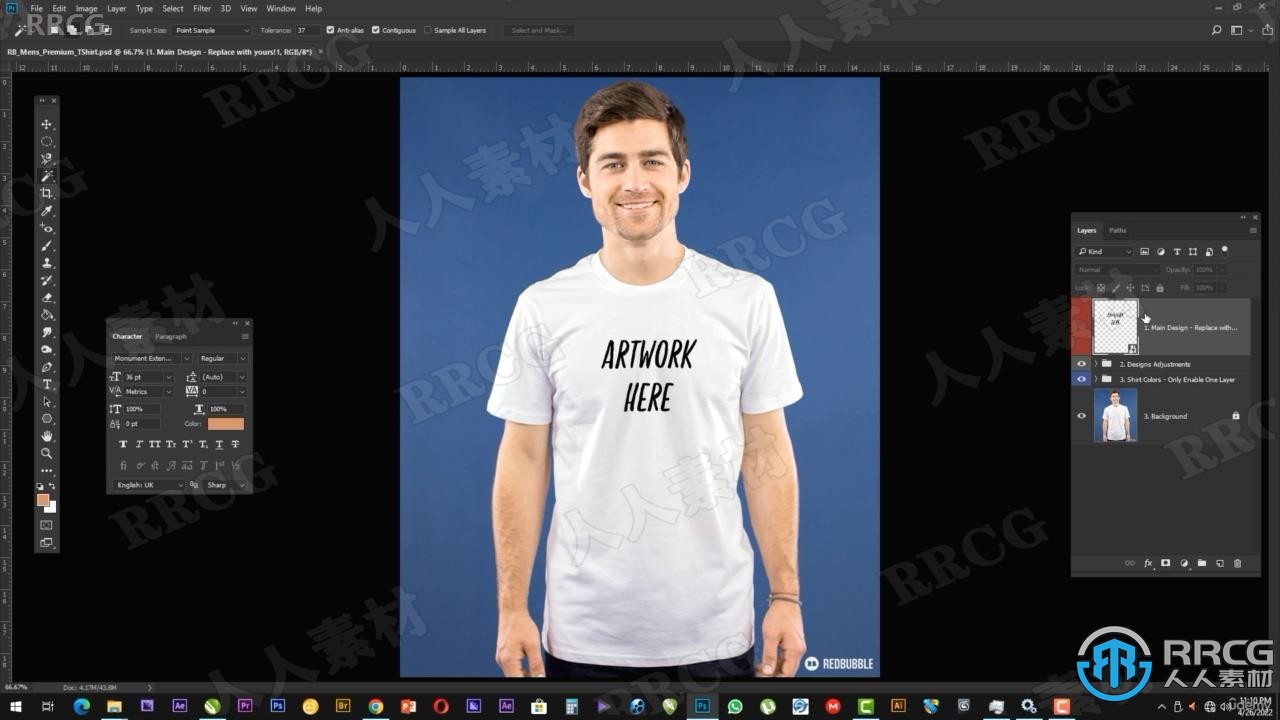
Task: Click the layer styles fx icon
Action: tap(1148, 563)
